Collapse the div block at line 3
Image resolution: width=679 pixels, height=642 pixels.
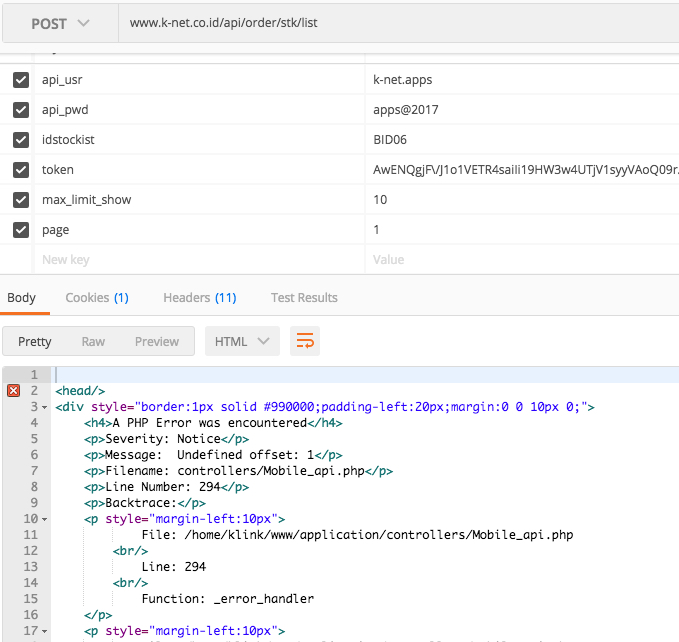pyautogui.click(x=45, y=408)
